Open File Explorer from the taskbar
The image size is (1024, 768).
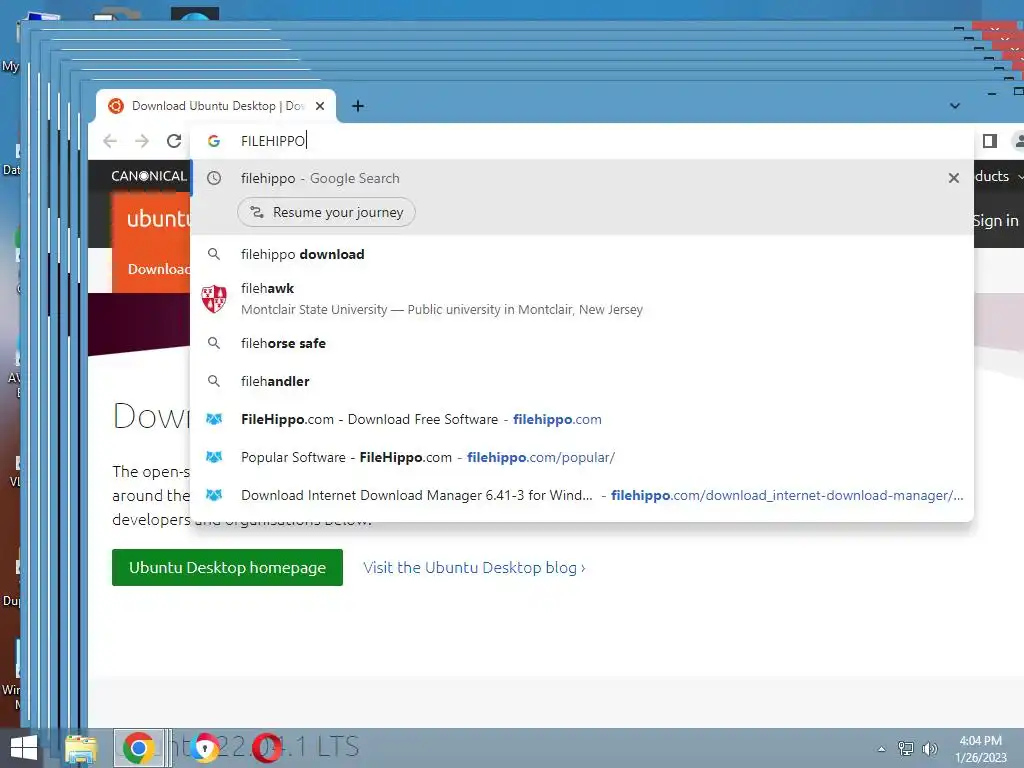(80, 748)
